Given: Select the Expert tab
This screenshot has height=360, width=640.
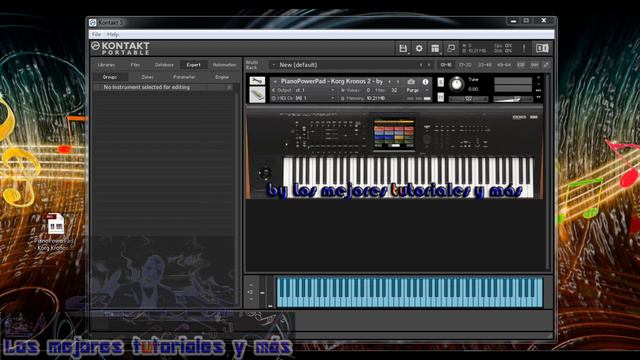Looking at the screenshot, I should (x=193, y=64).
